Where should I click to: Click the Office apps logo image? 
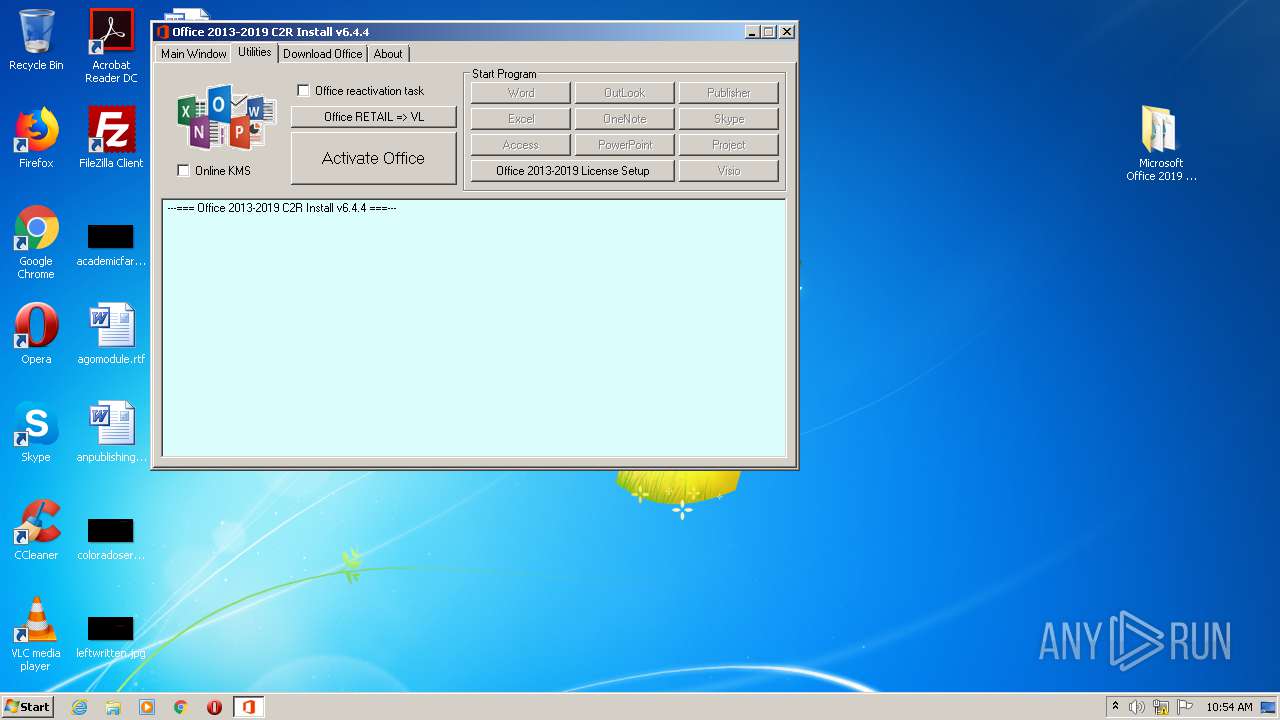[226, 118]
